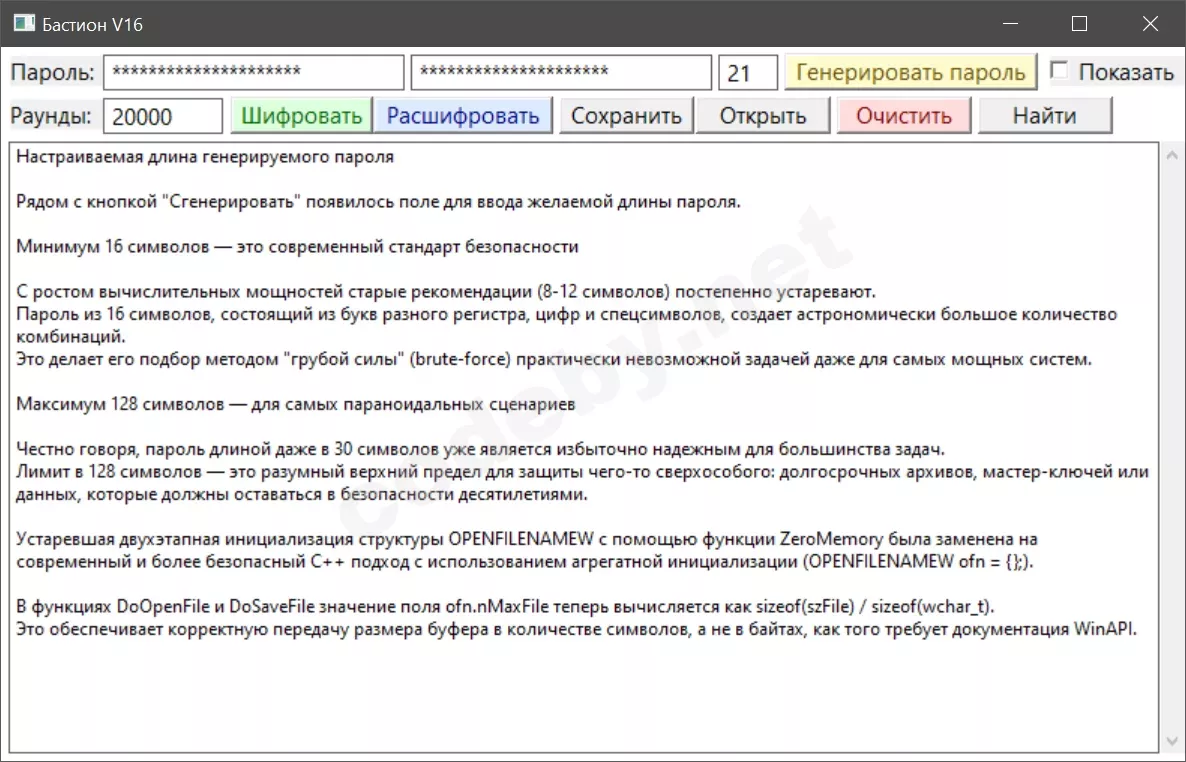Click the Найти button
The height and width of the screenshot is (762, 1186).
tap(1045, 114)
